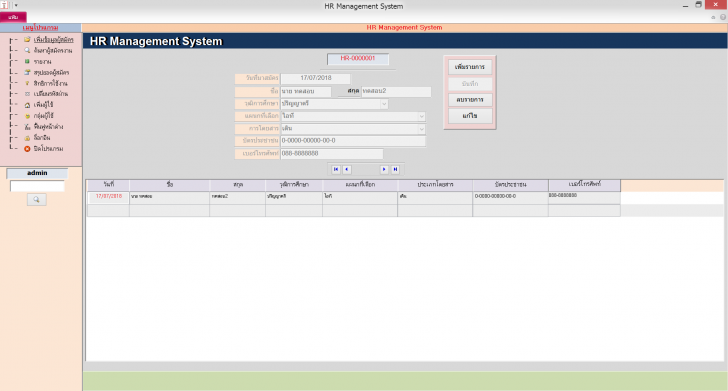The image size is (728, 391).
Task: Click the admin username label
Action: 37,173
